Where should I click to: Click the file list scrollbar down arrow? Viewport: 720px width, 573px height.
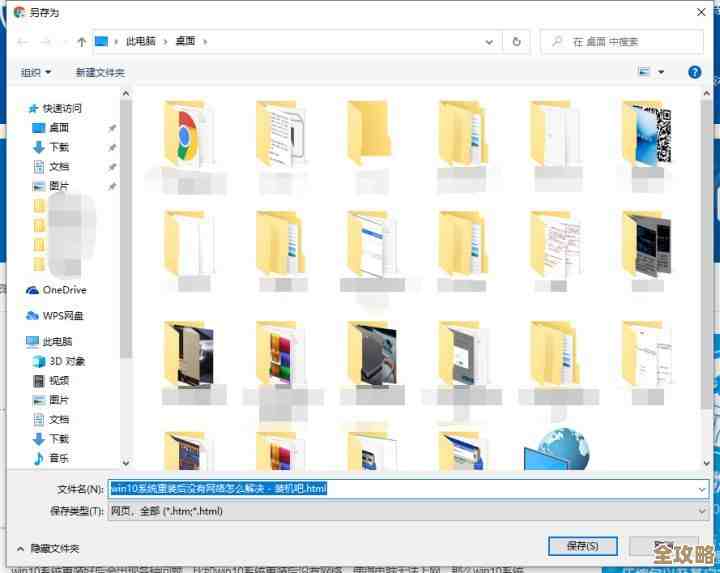pyautogui.click(x=707, y=463)
